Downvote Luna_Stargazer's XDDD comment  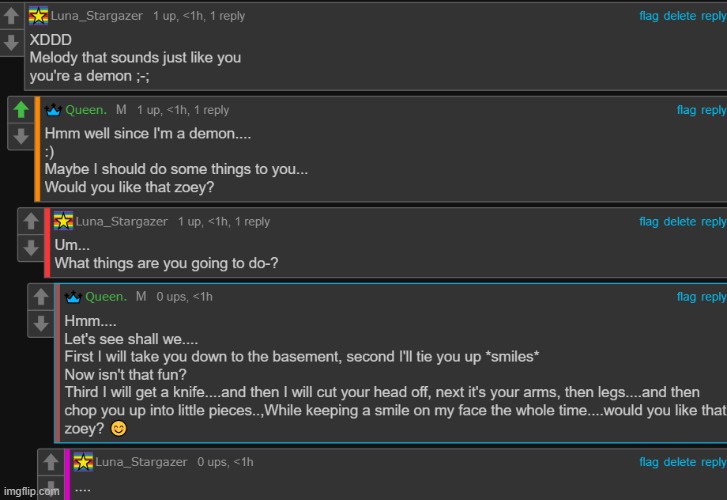(11, 43)
